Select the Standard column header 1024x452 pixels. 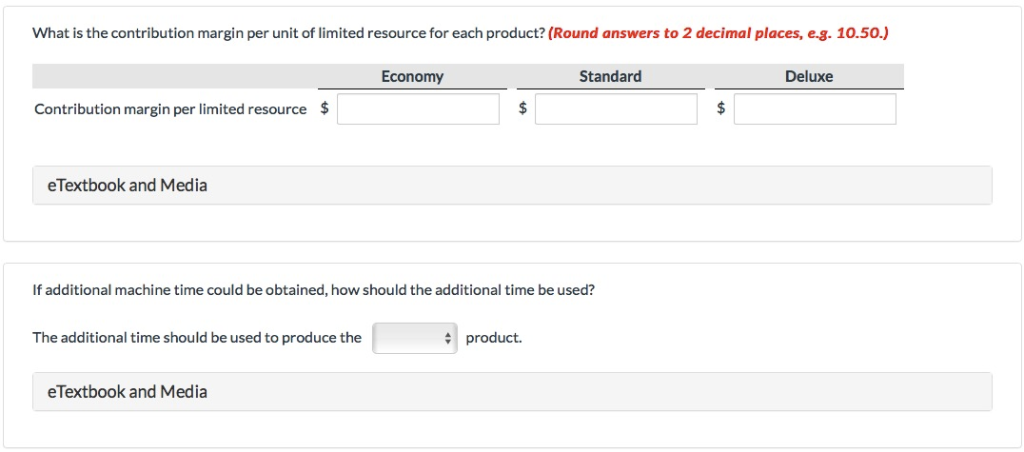(610, 77)
